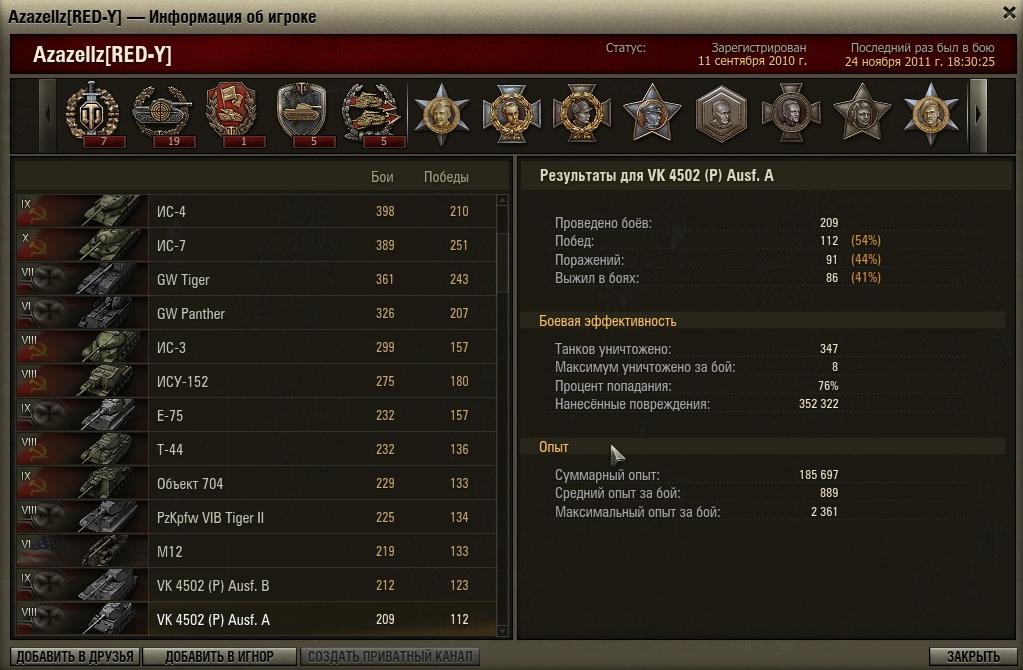Screen dimensions: 1023x670
Task: Click the list scroll-down arrow
Action: [502, 631]
